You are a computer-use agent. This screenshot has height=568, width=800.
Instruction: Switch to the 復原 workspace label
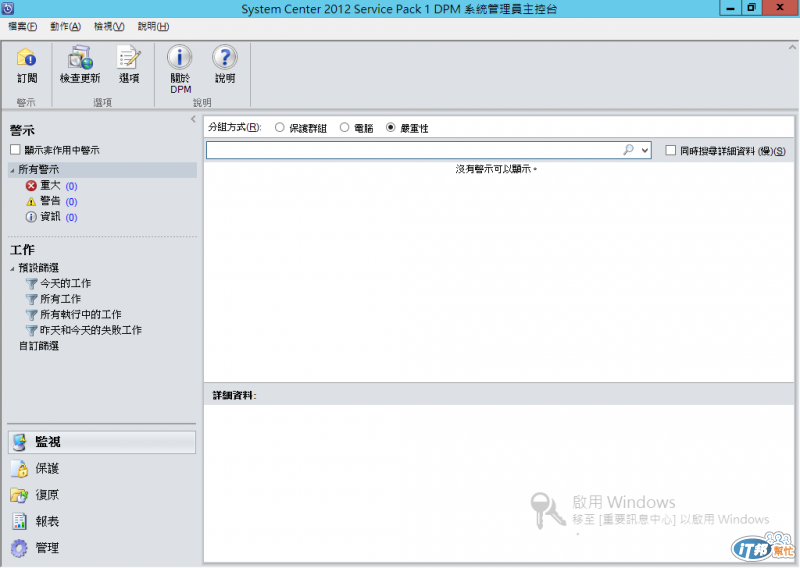(47, 495)
